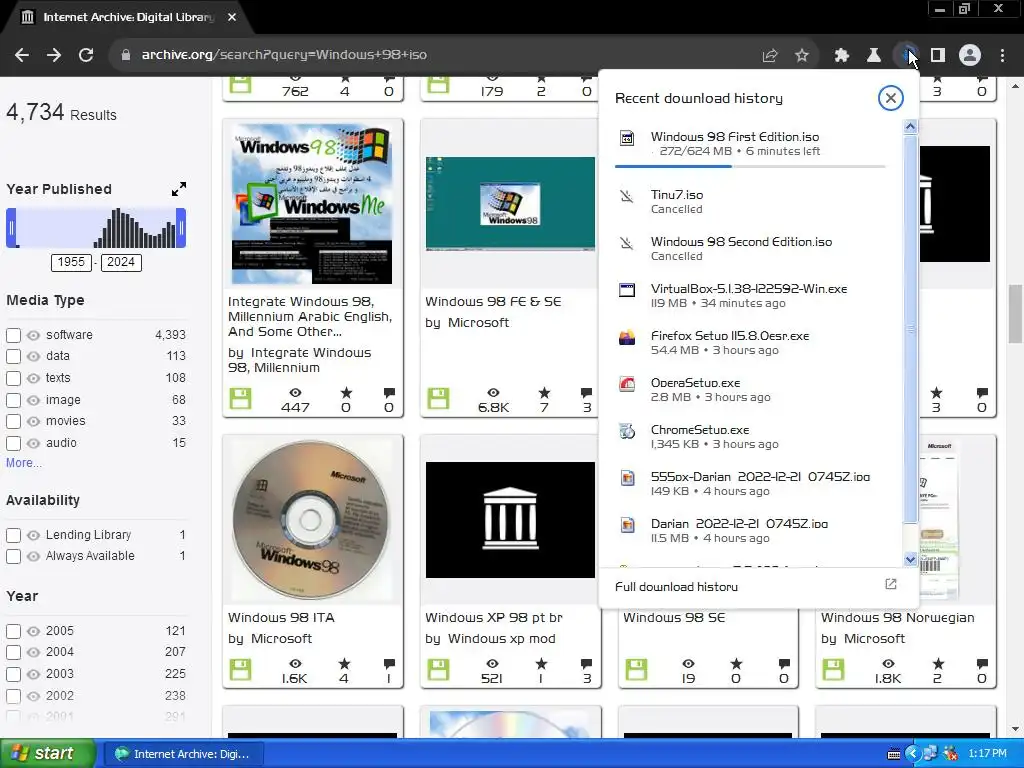Click the VirtualBox installer file icon
1024x768 pixels.
[x=627, y=290]
